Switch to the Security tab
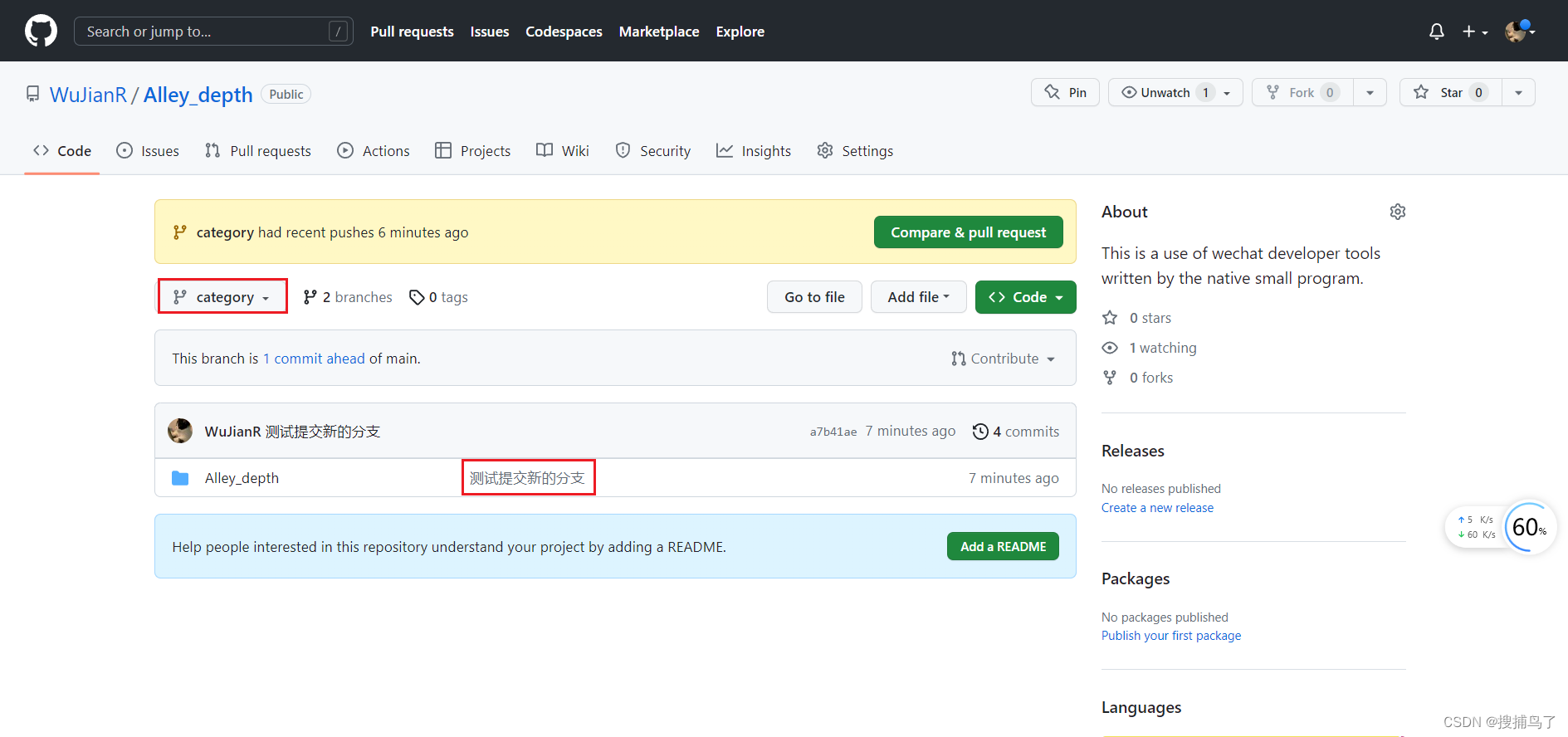The height and width of the screenshot is (737, 1568). coord(653,151)
